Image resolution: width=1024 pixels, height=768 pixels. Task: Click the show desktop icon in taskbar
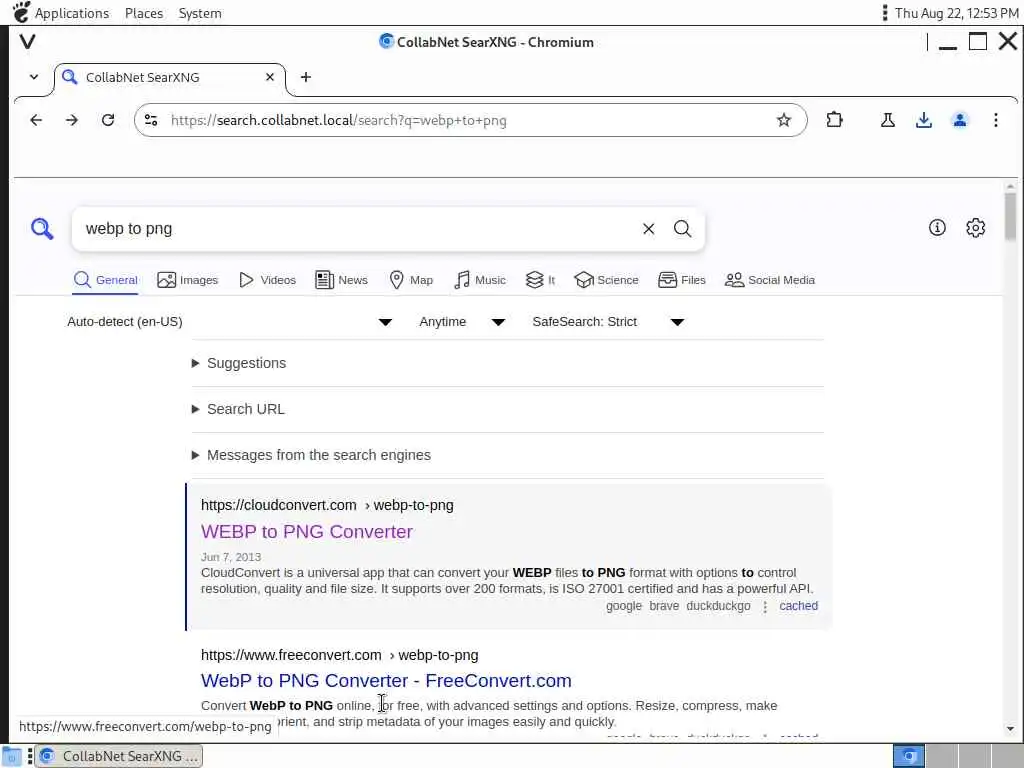click(11, 756)
